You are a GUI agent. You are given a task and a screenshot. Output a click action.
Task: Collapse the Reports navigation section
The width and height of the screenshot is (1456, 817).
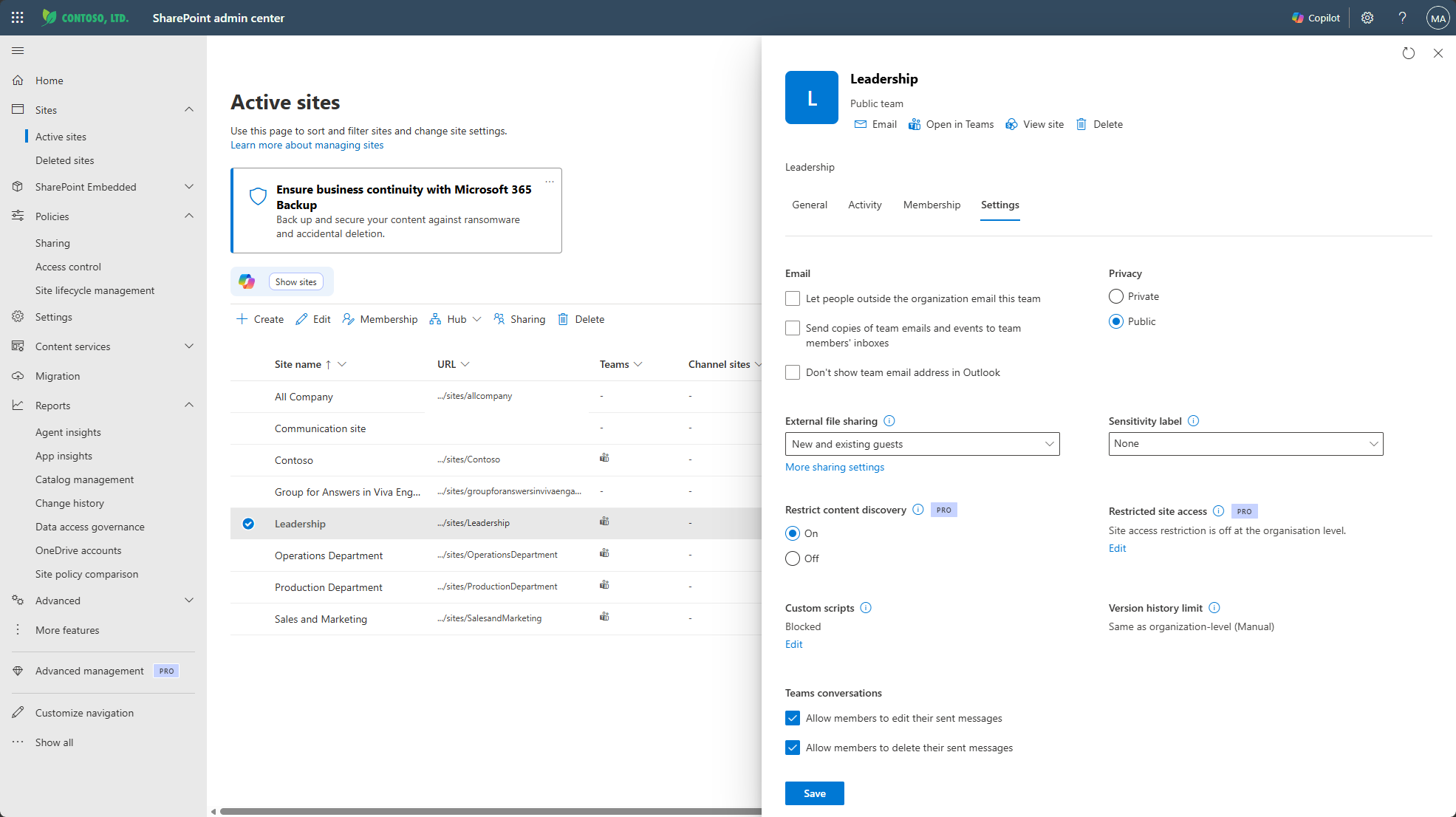click(189, 405)
